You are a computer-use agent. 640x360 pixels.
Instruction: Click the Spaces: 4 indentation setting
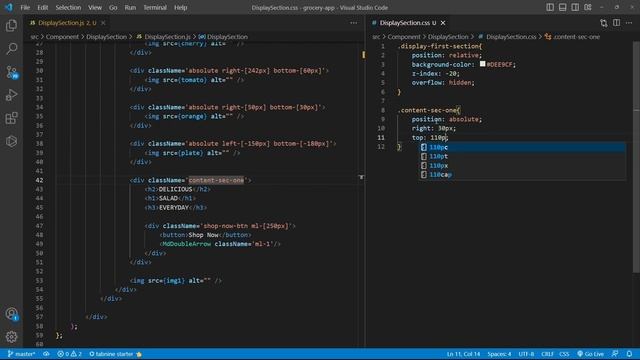tap(499, 354)
